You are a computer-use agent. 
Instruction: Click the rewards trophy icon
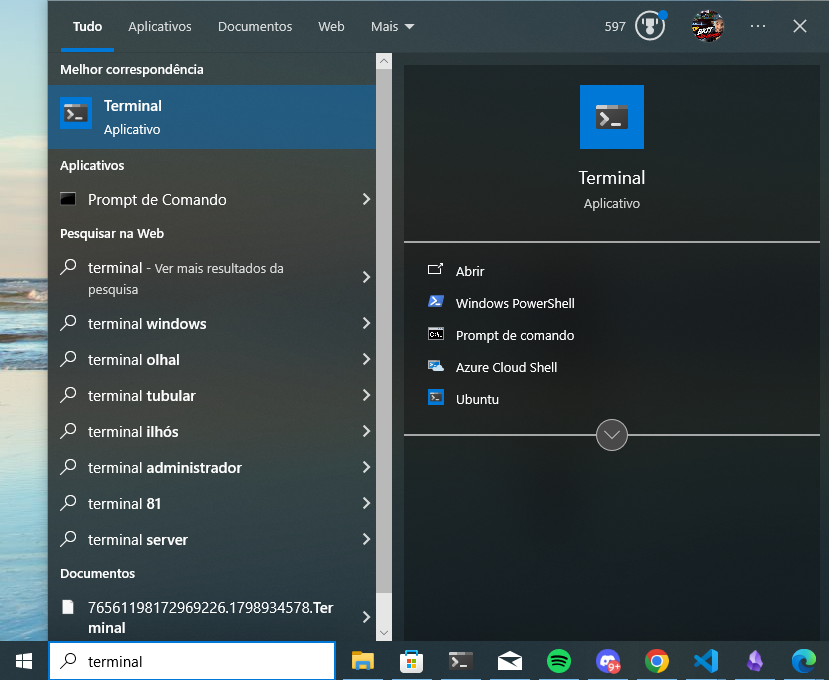click(x=650, y=27)
